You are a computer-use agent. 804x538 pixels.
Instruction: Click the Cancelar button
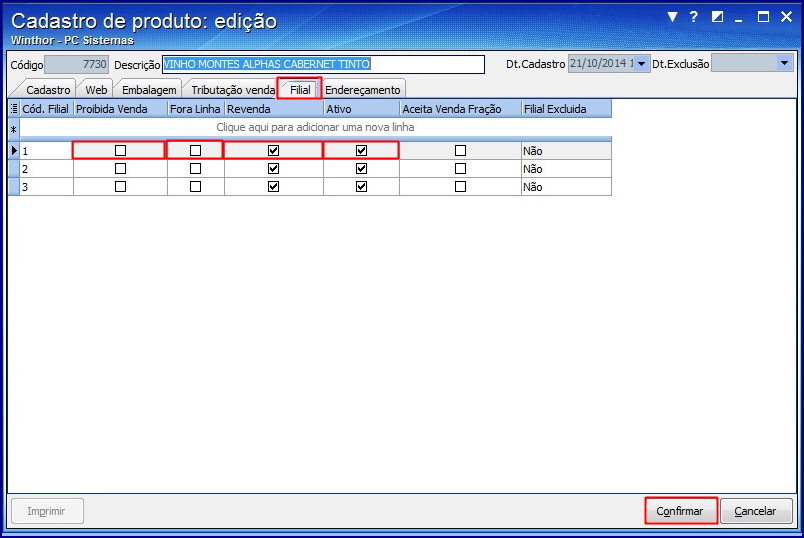coord(755,511)
